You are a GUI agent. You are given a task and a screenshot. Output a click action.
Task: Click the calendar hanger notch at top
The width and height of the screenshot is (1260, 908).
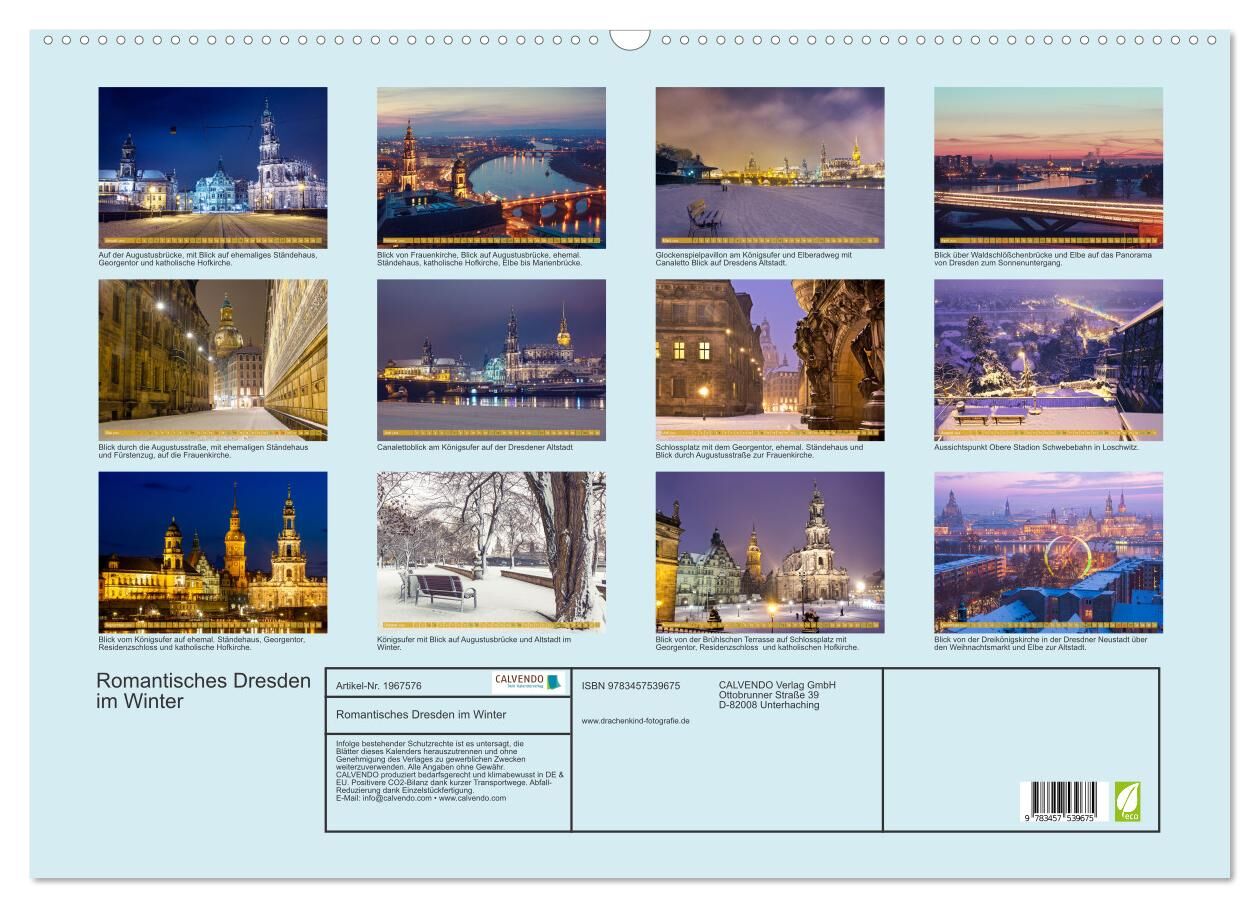pos(630,39)
